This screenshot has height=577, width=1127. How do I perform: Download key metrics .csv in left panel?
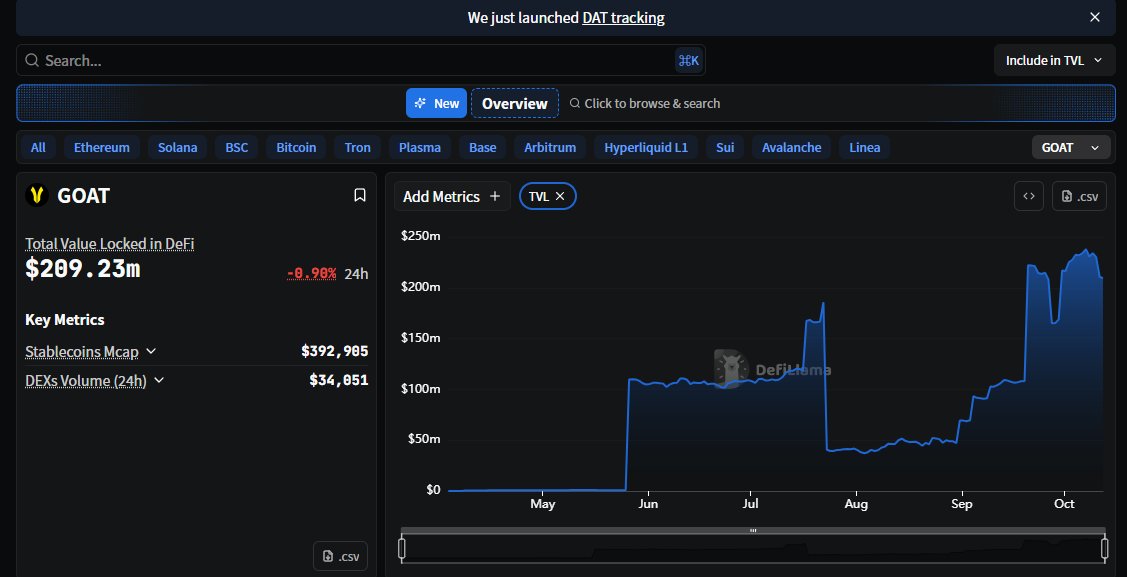[341, 556]
